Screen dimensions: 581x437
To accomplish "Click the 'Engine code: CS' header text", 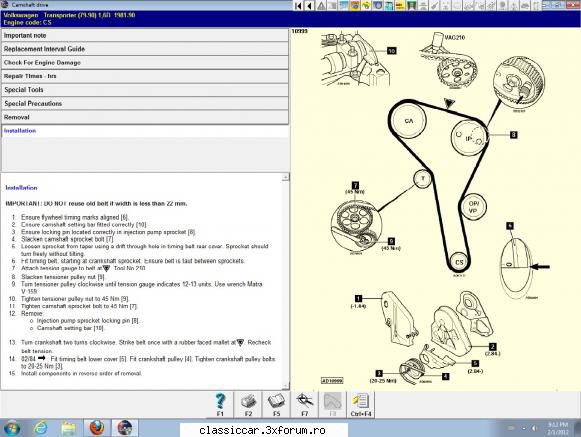I will click(x=27, y=22).
